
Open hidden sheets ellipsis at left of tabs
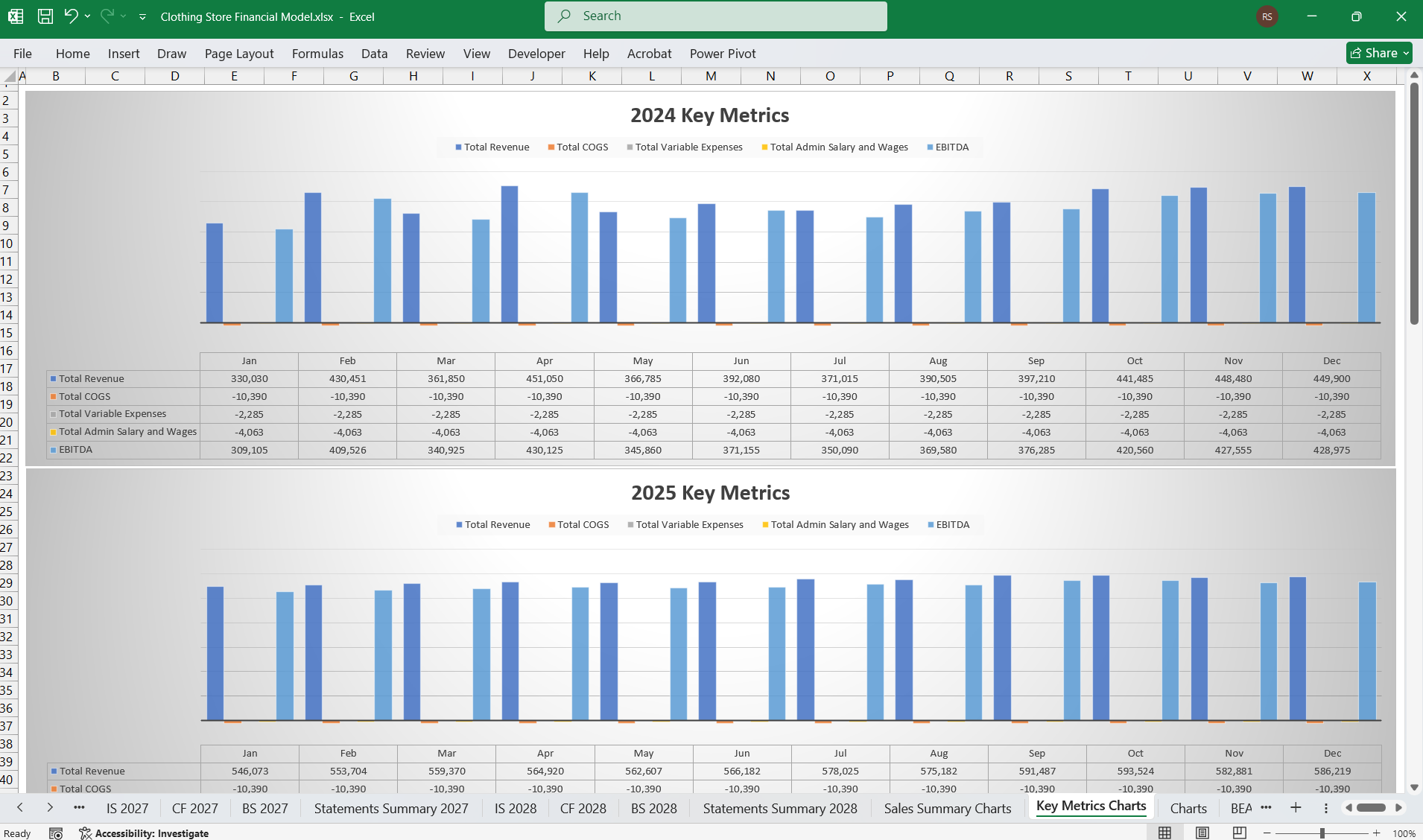click(79, 808)
